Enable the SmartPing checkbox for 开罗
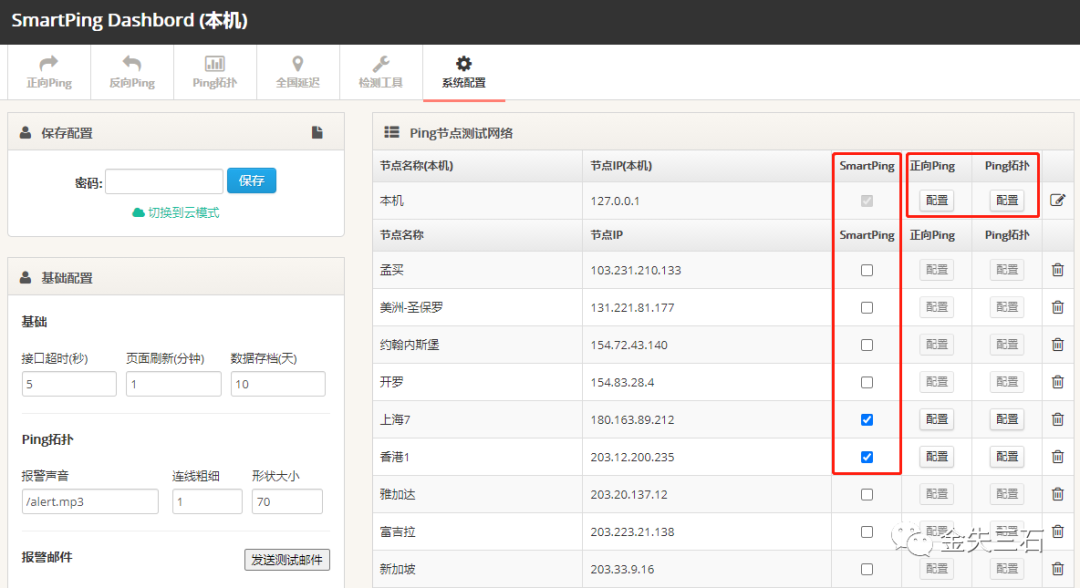 tap(865, 382)
